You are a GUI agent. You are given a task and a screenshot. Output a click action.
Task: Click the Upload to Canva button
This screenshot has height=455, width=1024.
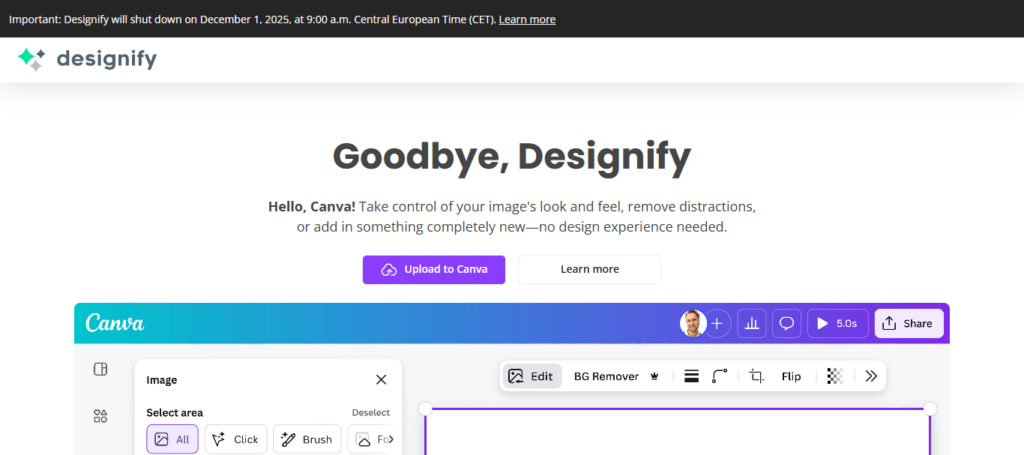coord(434,270)
